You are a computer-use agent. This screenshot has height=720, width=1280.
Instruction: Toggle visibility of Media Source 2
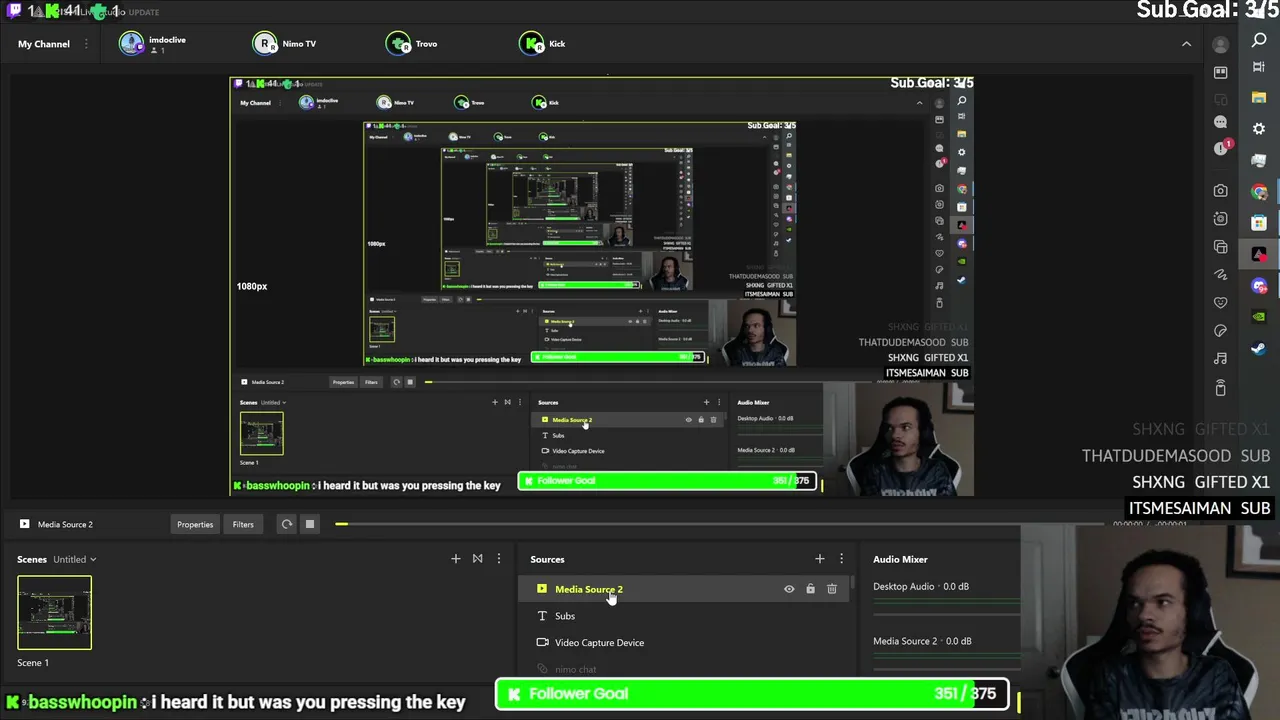pyautogui.click(x=789, y=589)
